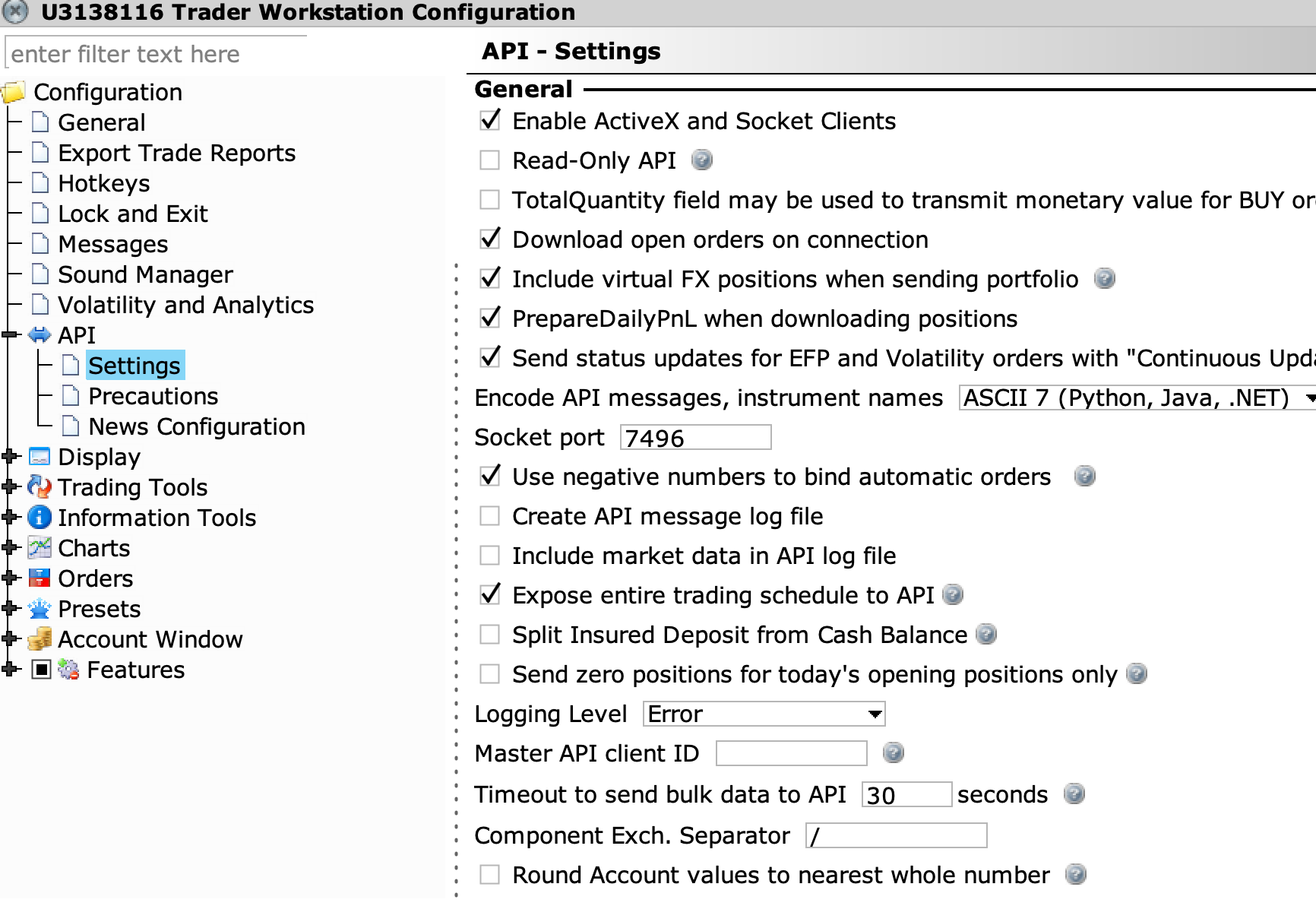Uncheck Enable ActiveX and Socket Clients
Screen dimensions: 1316x906
490,120
